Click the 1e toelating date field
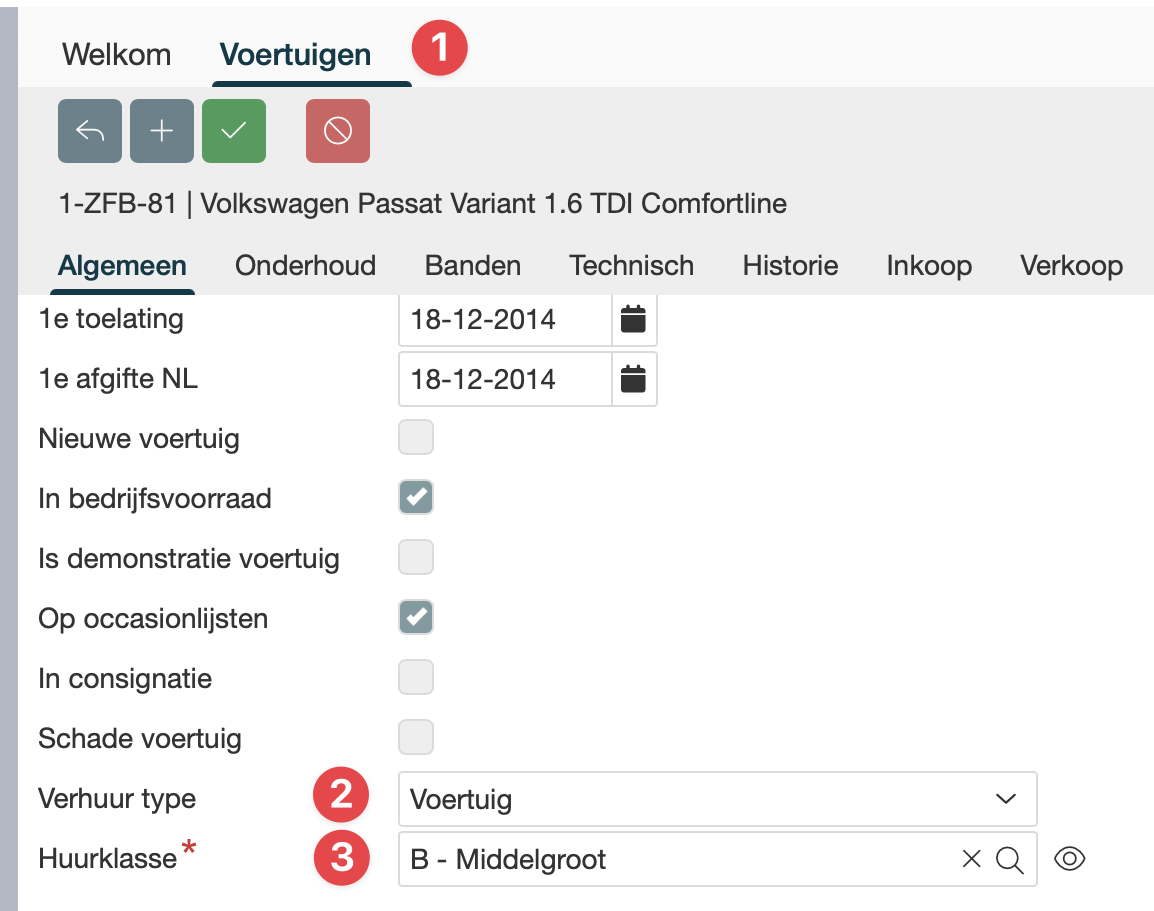1154x911 pixels. [504, 320]
